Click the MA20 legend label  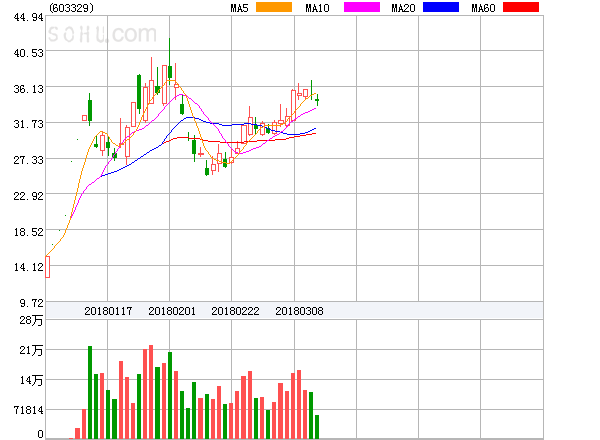403,8
